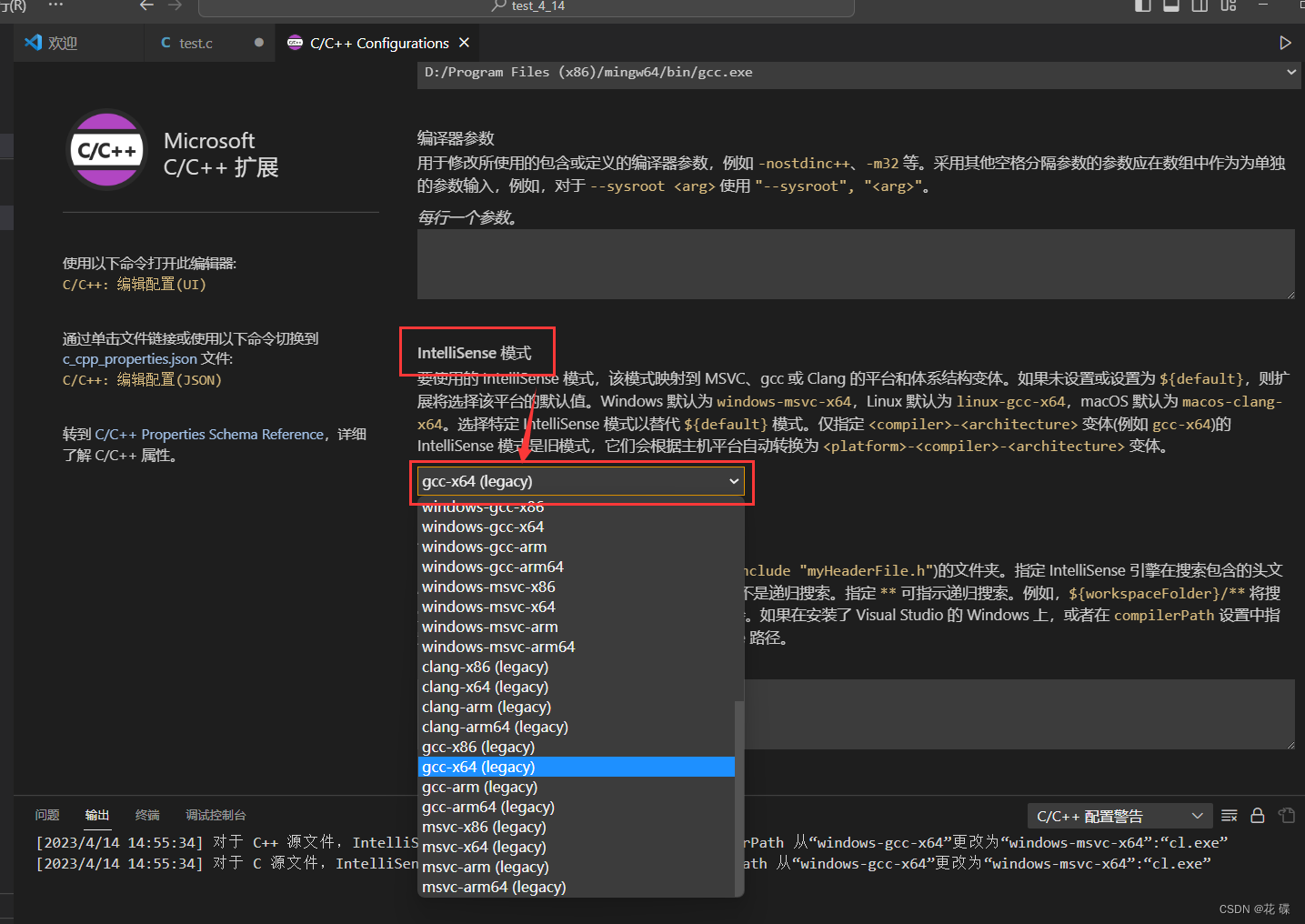Go back with the left arrow
This screenshot has width=1305, height=924.
(x=146, y=5)
